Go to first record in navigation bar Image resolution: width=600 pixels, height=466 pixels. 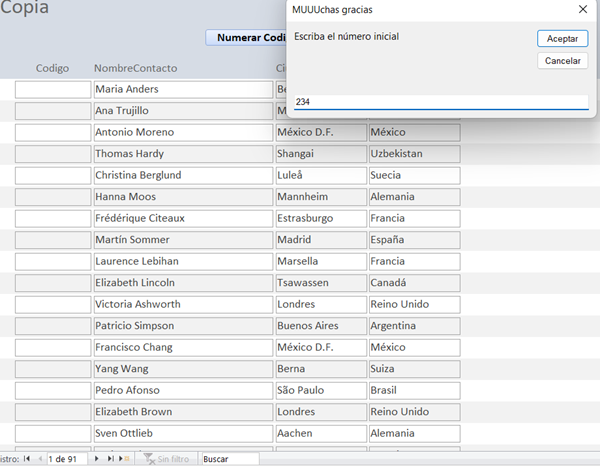[x=27, y=458]
